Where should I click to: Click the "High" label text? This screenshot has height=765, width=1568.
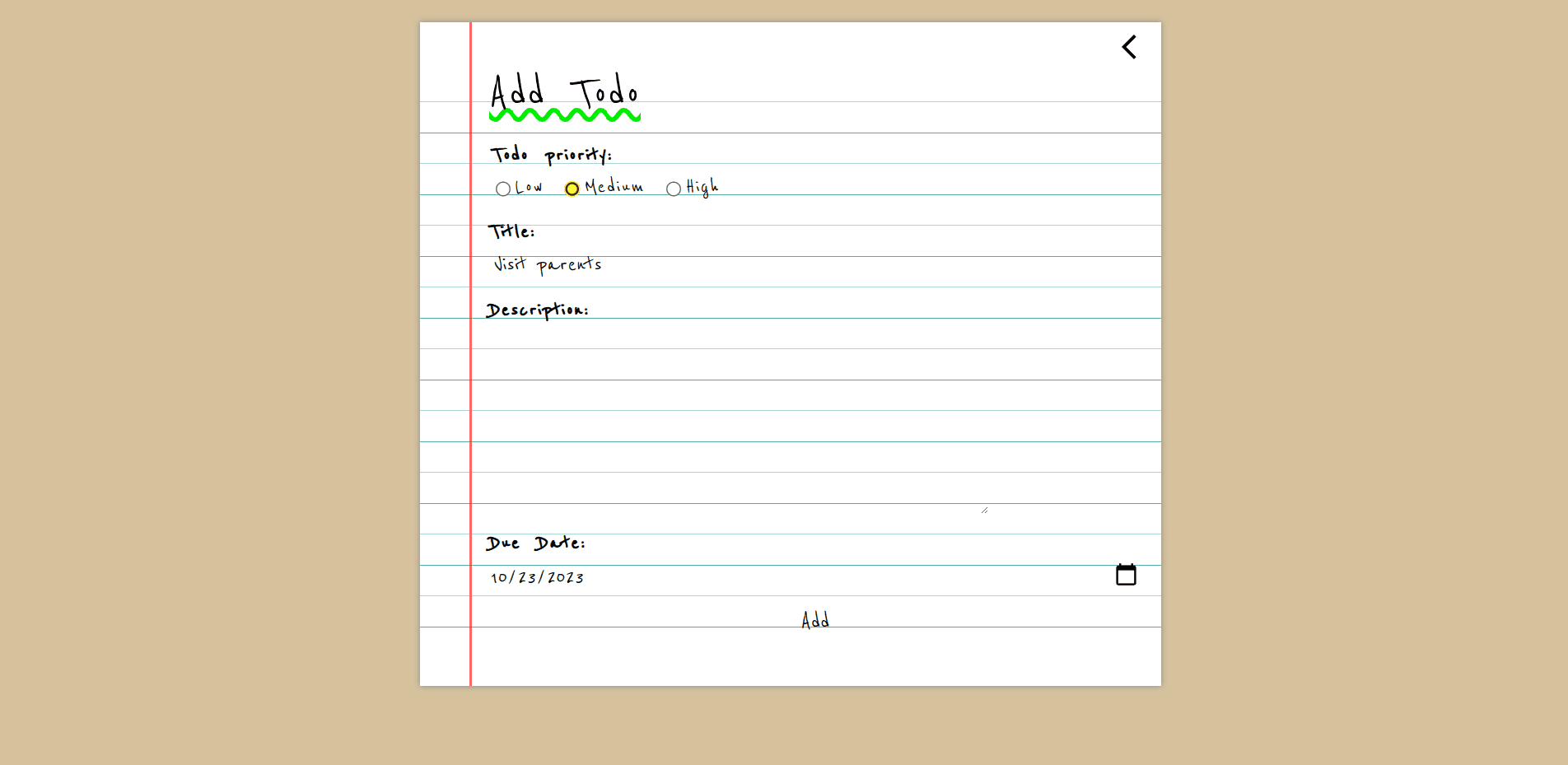[x=702, y=188]
